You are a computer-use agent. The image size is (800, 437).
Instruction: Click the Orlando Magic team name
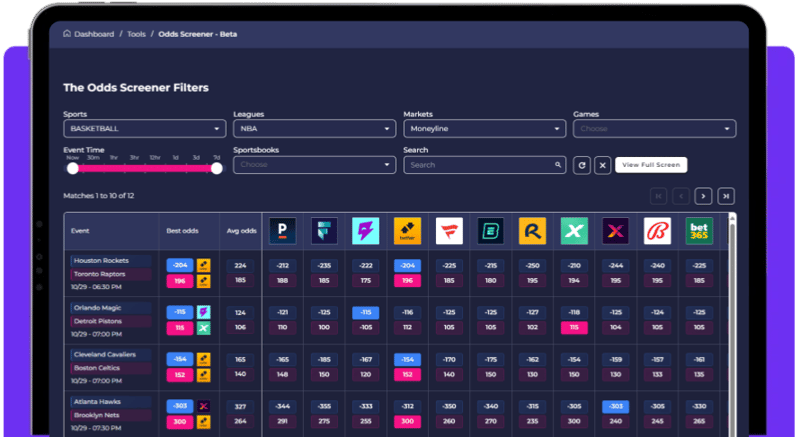point(97,308)
